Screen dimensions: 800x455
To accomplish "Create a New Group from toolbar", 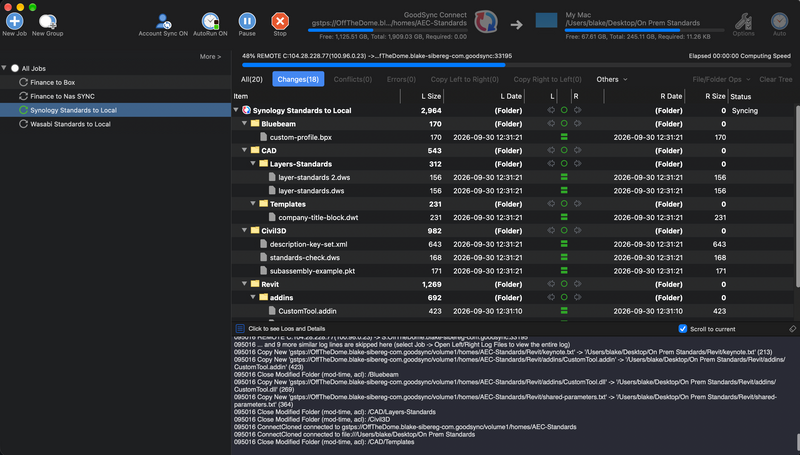I will tap(47, 21).
